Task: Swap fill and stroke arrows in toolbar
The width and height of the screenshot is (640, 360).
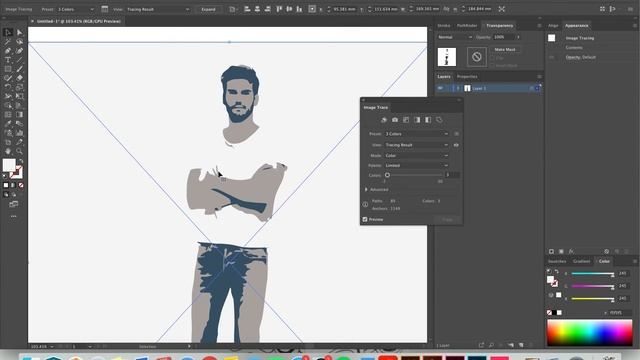Action: point(21,161)
